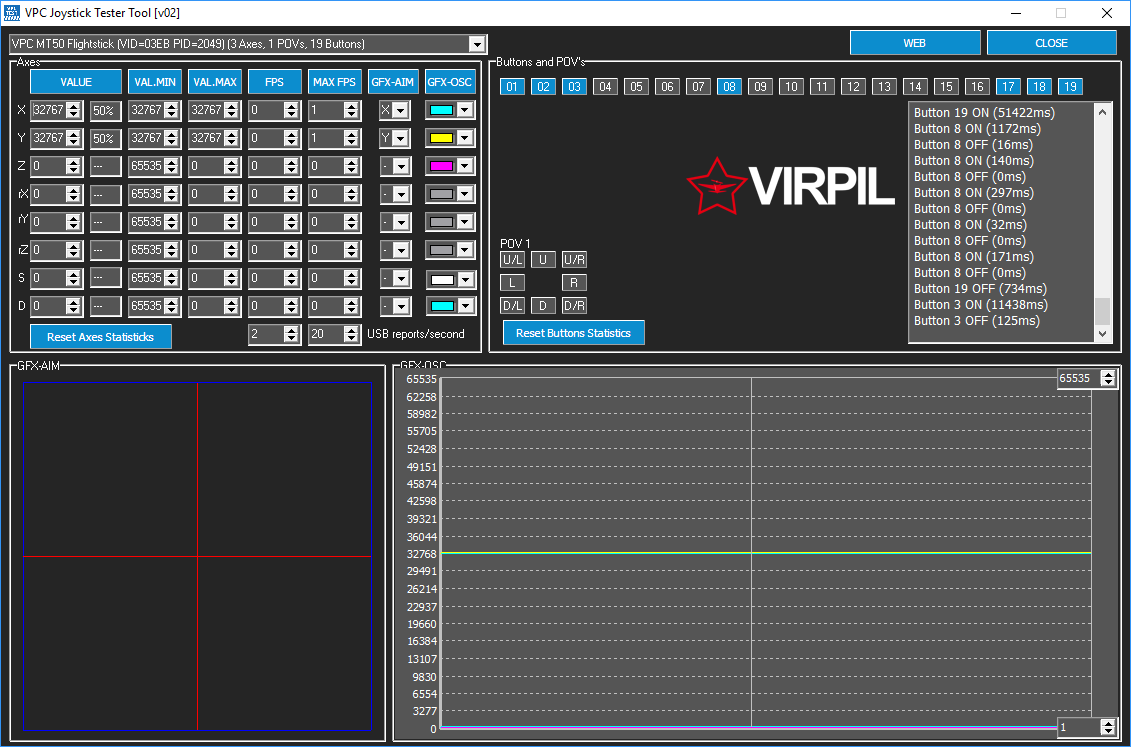Open S axis white oscilloscope color picker

click(450, 278)
